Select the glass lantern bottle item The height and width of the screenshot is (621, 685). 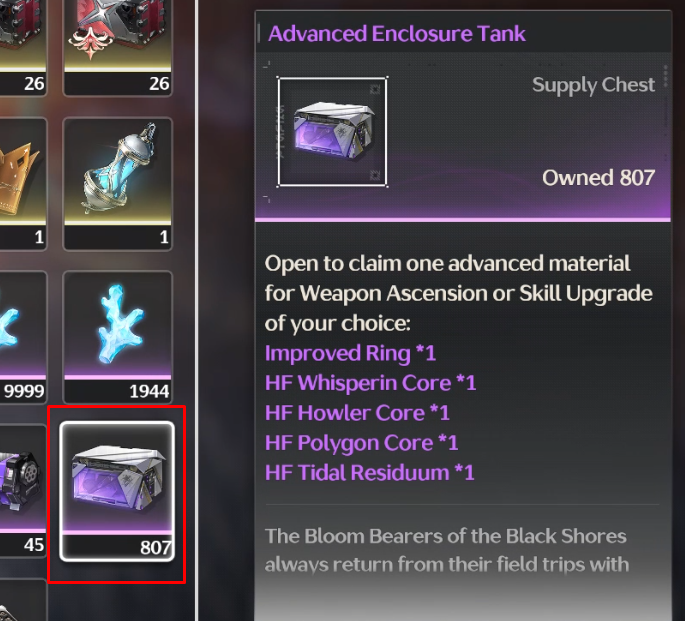pos(118,183)
